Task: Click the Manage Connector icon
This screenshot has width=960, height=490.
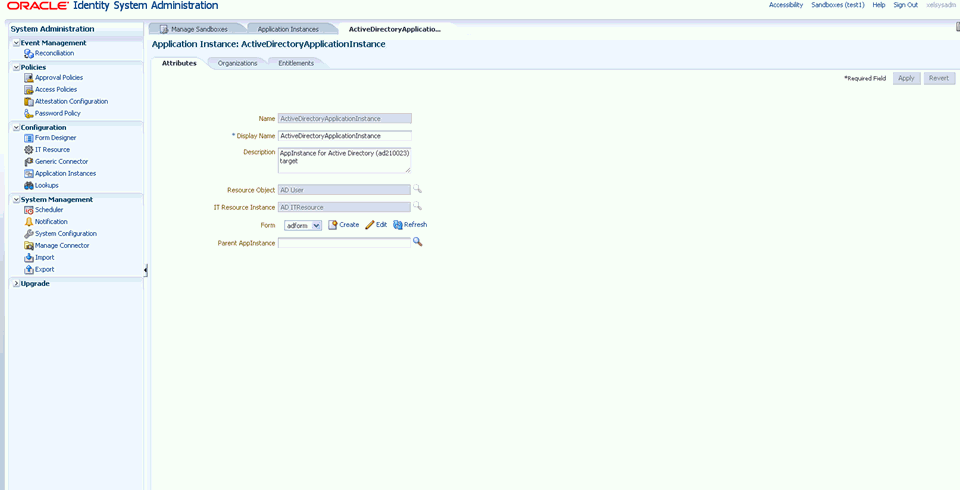Action: (29, 246)
